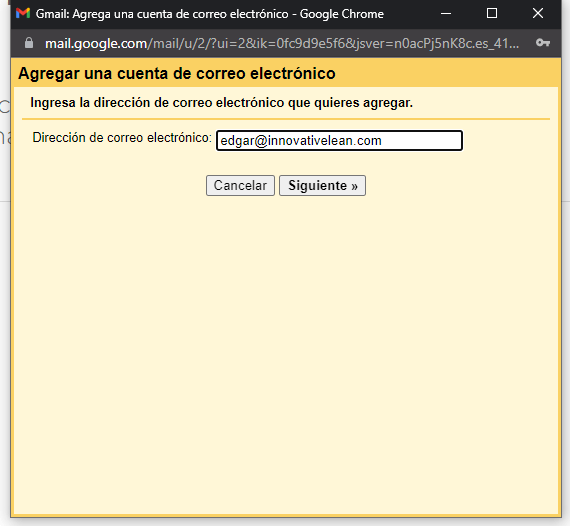570x526 pixels.
Task: Select the mail.google.com URL in address bar
Action: [96, 44]
